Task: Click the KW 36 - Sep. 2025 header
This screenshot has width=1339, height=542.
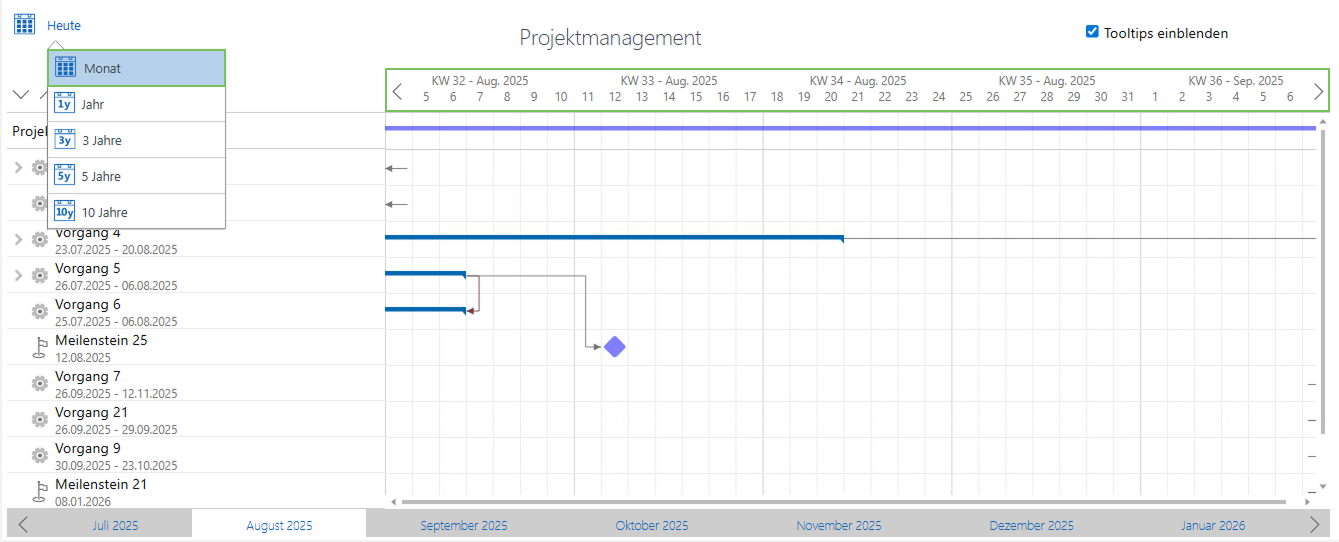Action: click(1236, 80)
